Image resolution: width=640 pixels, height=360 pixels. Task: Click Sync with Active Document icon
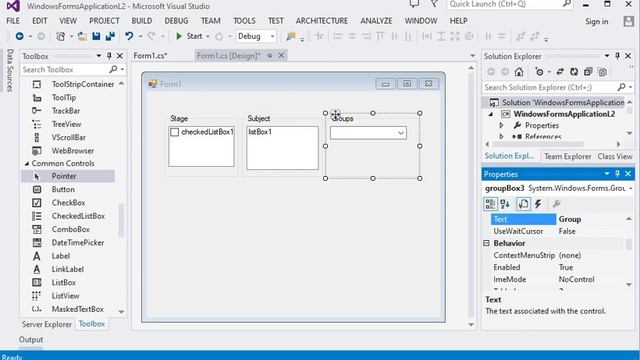(560, 72)
